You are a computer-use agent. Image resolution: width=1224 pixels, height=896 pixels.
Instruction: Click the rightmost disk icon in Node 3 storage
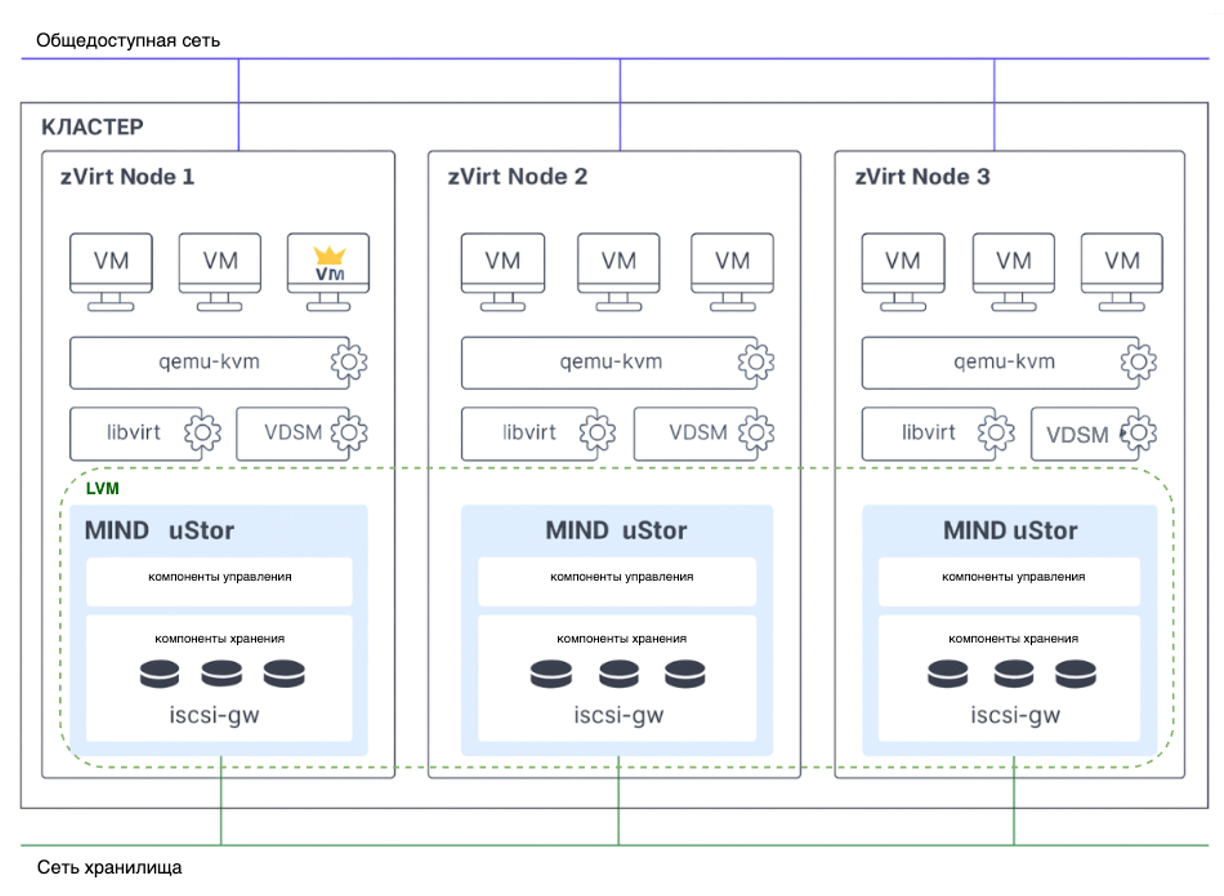click(x=1076, y=674)
